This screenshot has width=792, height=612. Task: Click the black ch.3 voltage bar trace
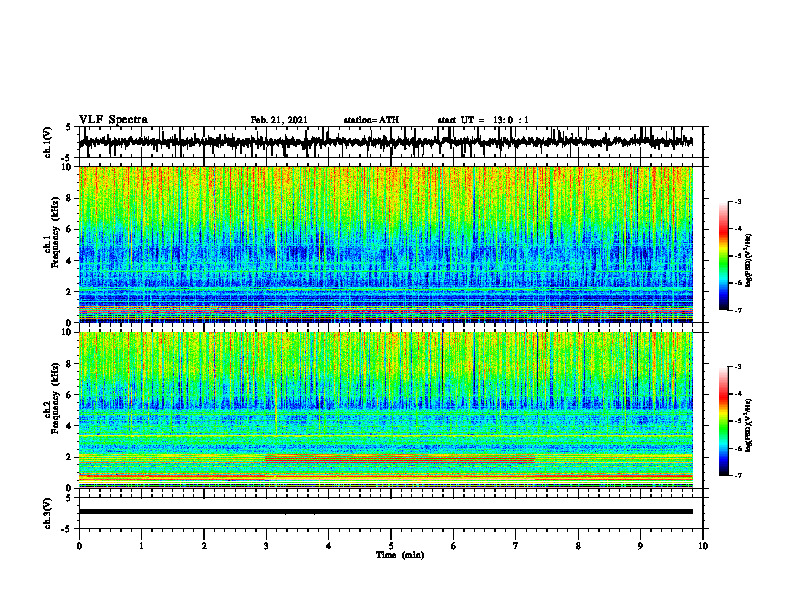coord(386,512)
